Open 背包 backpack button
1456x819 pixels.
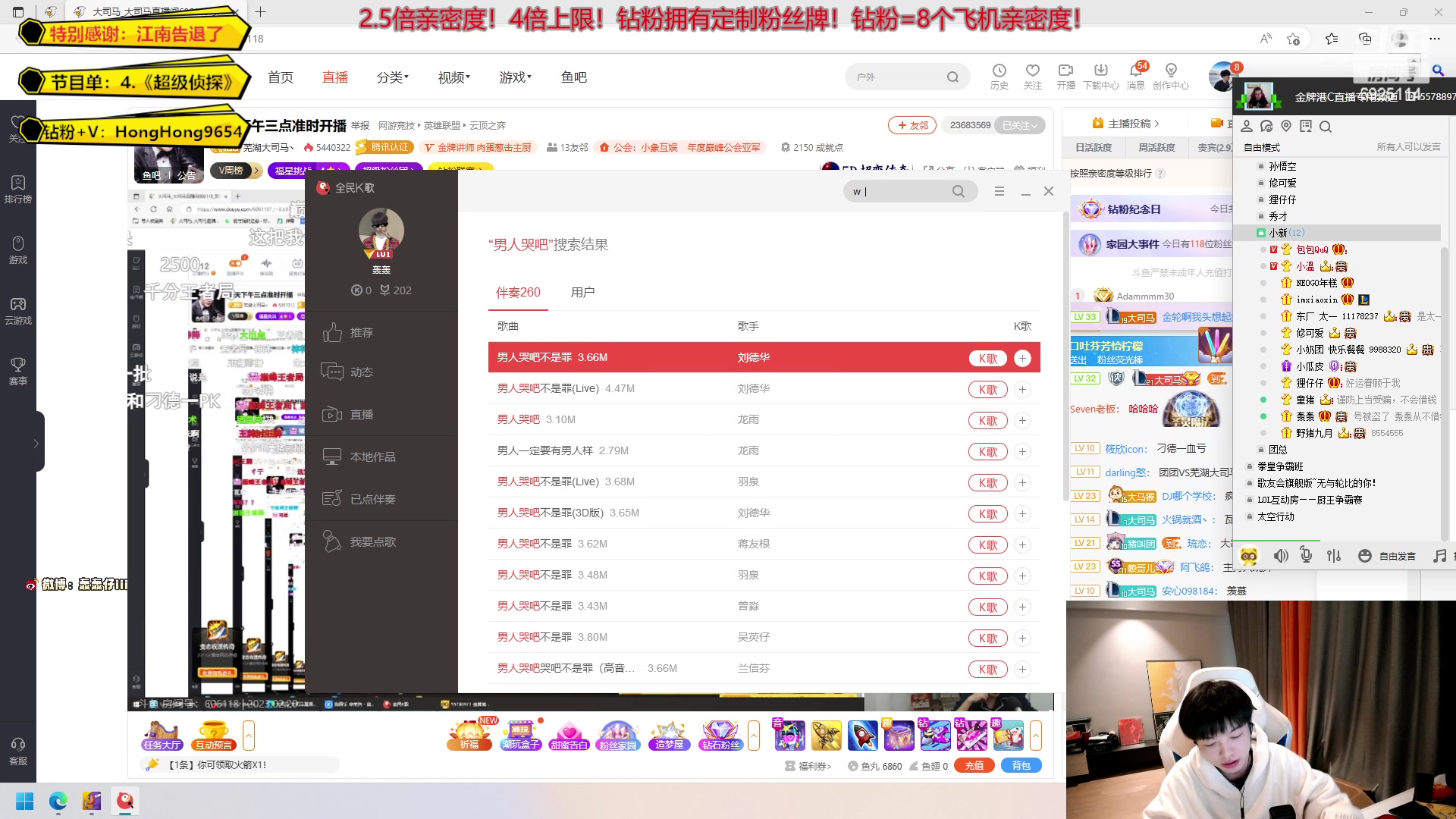point(1021,766)
